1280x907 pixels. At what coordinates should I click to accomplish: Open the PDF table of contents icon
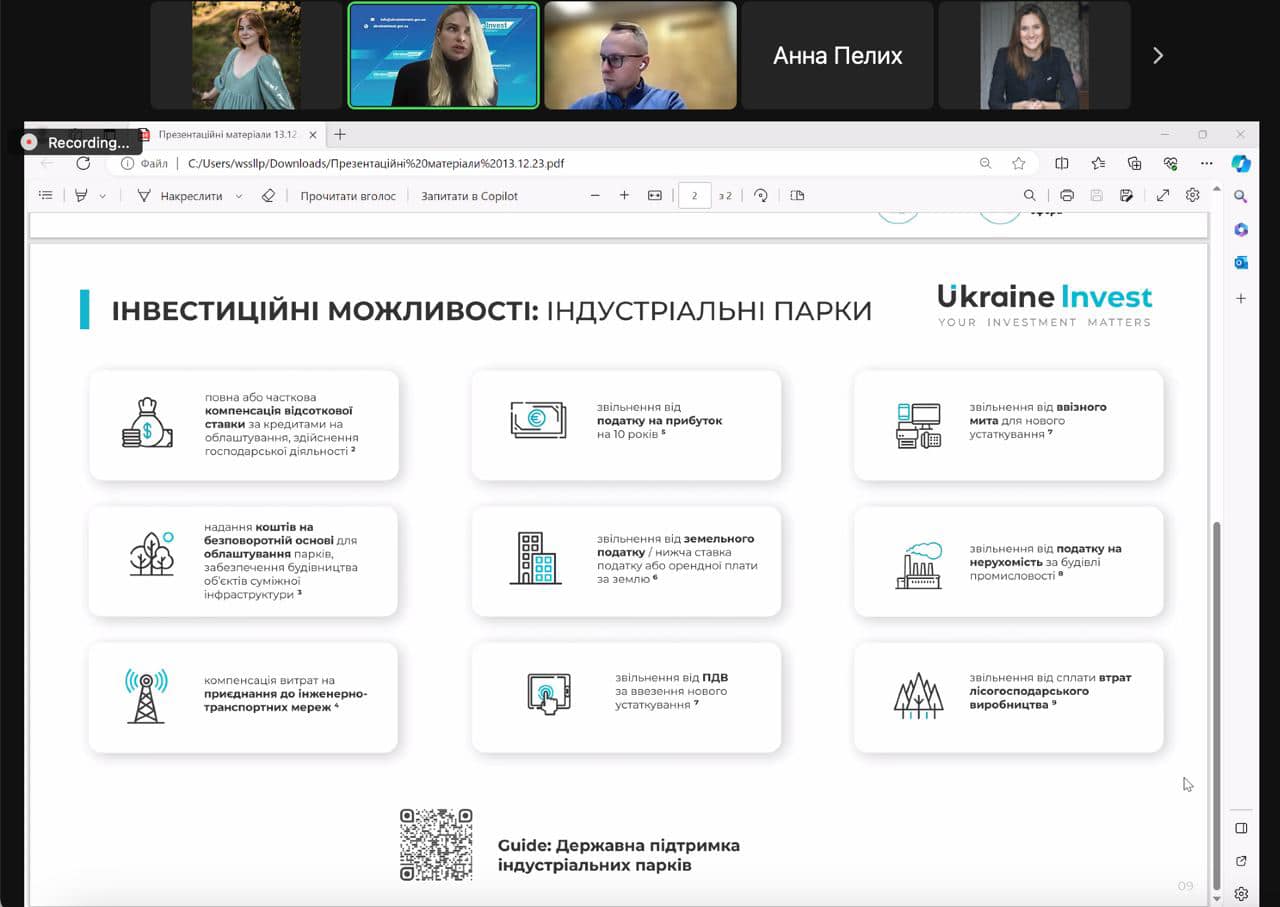coord(45,196)
